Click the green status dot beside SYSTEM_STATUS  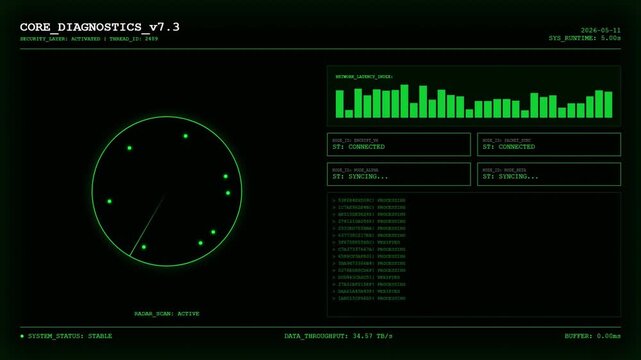[22, 336]
